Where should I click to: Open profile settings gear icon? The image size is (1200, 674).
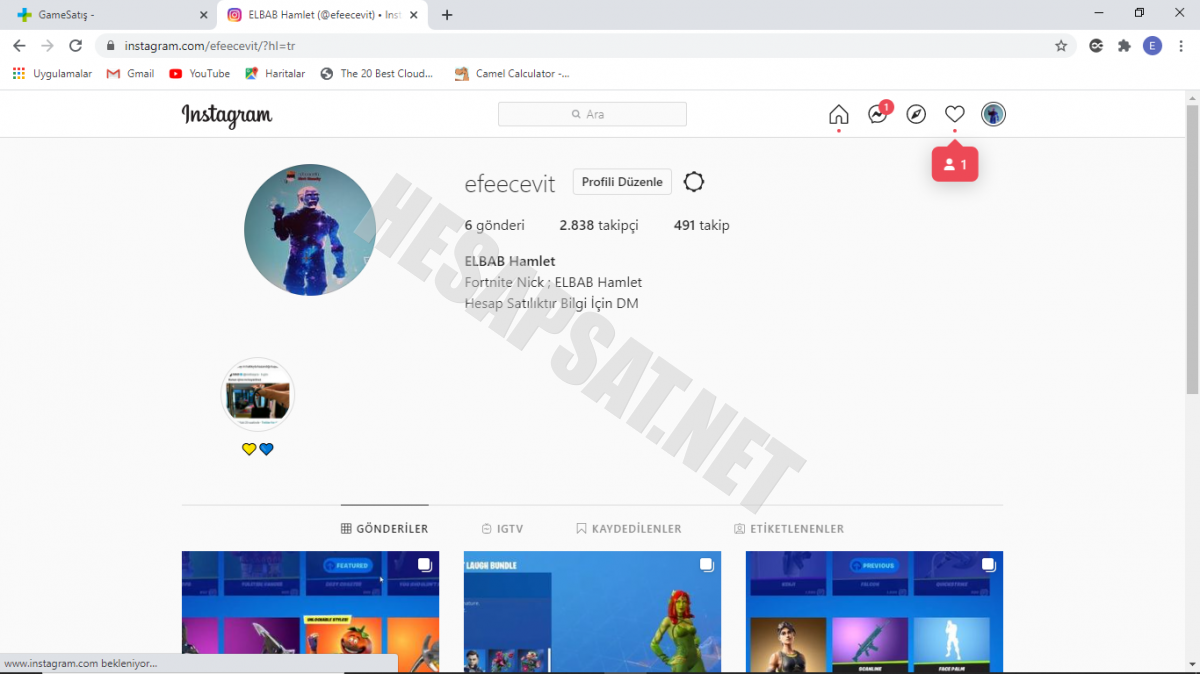[x=694, y=182]
